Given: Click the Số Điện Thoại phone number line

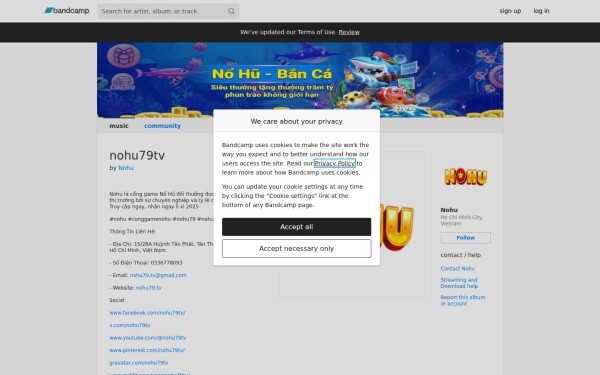Looking at the screenshot, I should [x=146, y=263].
